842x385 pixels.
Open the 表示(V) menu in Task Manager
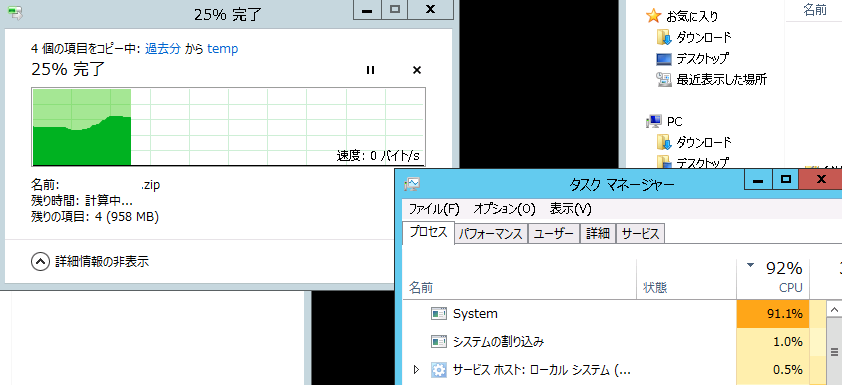pyautogui.click(x=570, y=208)
